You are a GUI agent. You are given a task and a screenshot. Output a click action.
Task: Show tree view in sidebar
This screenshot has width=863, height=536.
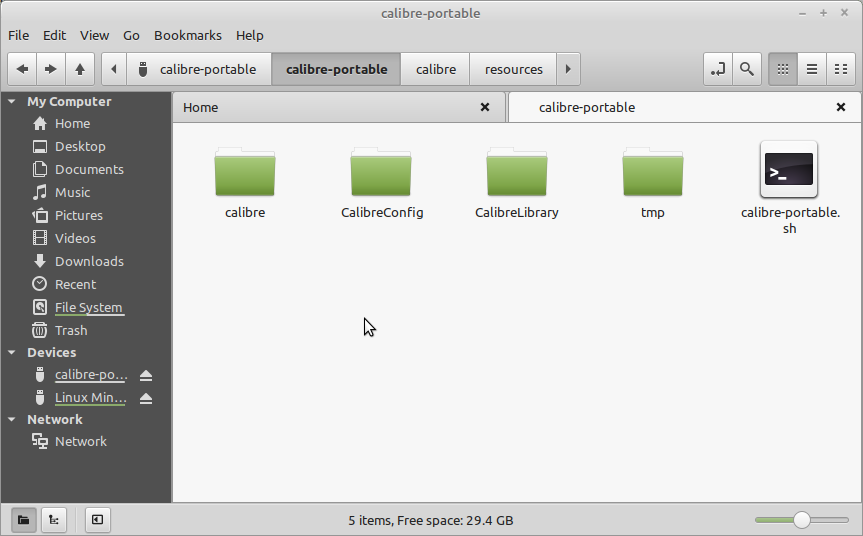[54, 520]
